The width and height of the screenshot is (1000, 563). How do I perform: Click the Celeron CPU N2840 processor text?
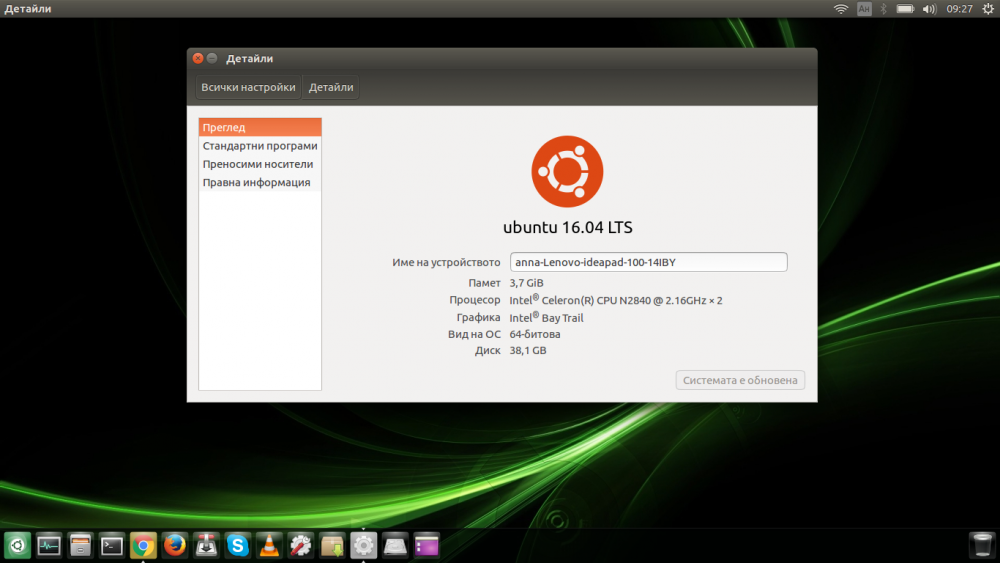point(615,300)
